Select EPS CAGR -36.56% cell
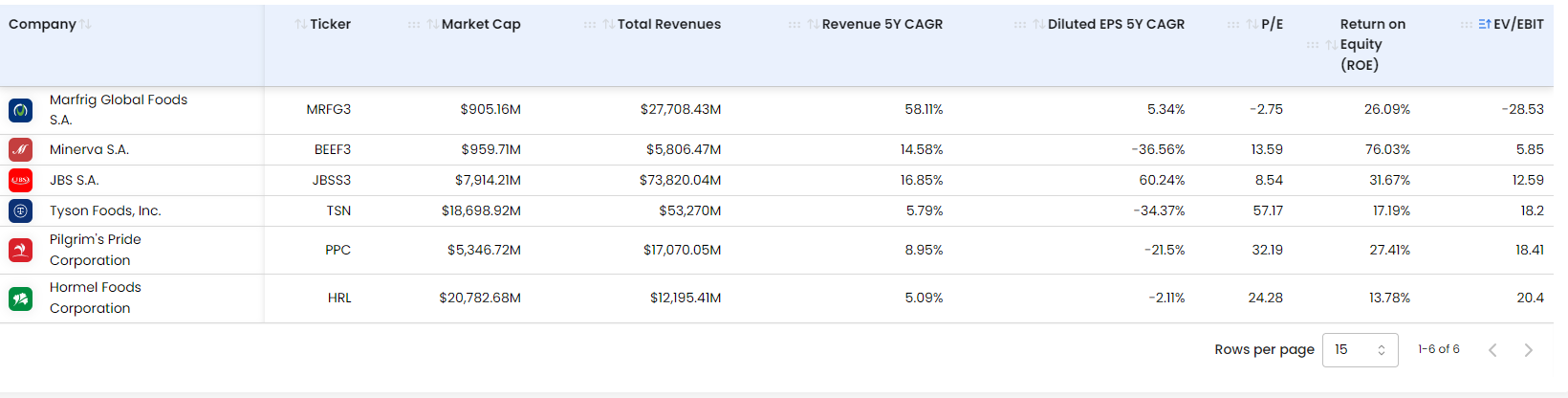The width and height of the screenshot is (1568, 398). tap(1159, 149)
